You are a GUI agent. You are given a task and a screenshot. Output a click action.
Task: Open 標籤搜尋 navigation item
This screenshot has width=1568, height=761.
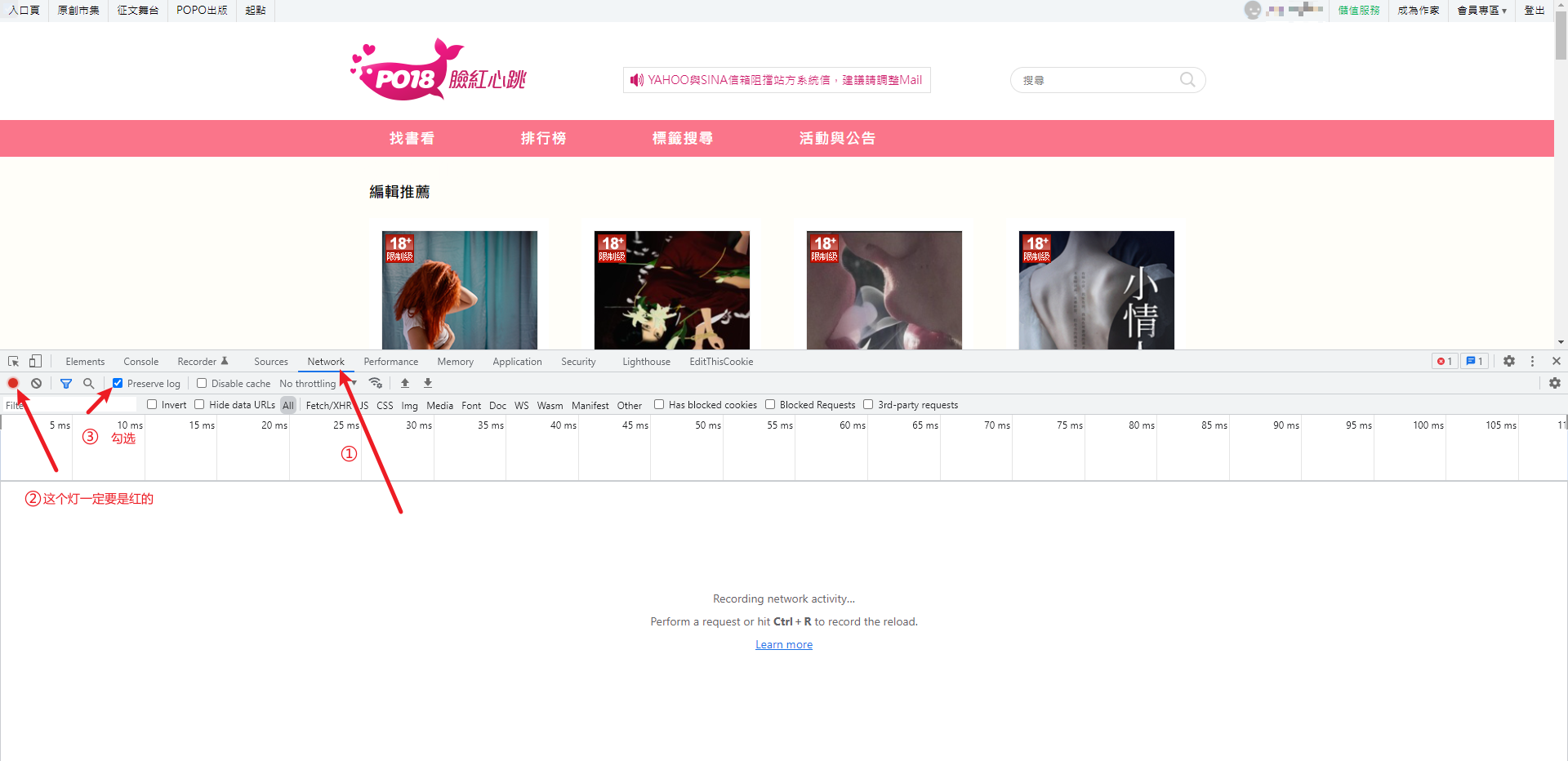coord(683,138)
